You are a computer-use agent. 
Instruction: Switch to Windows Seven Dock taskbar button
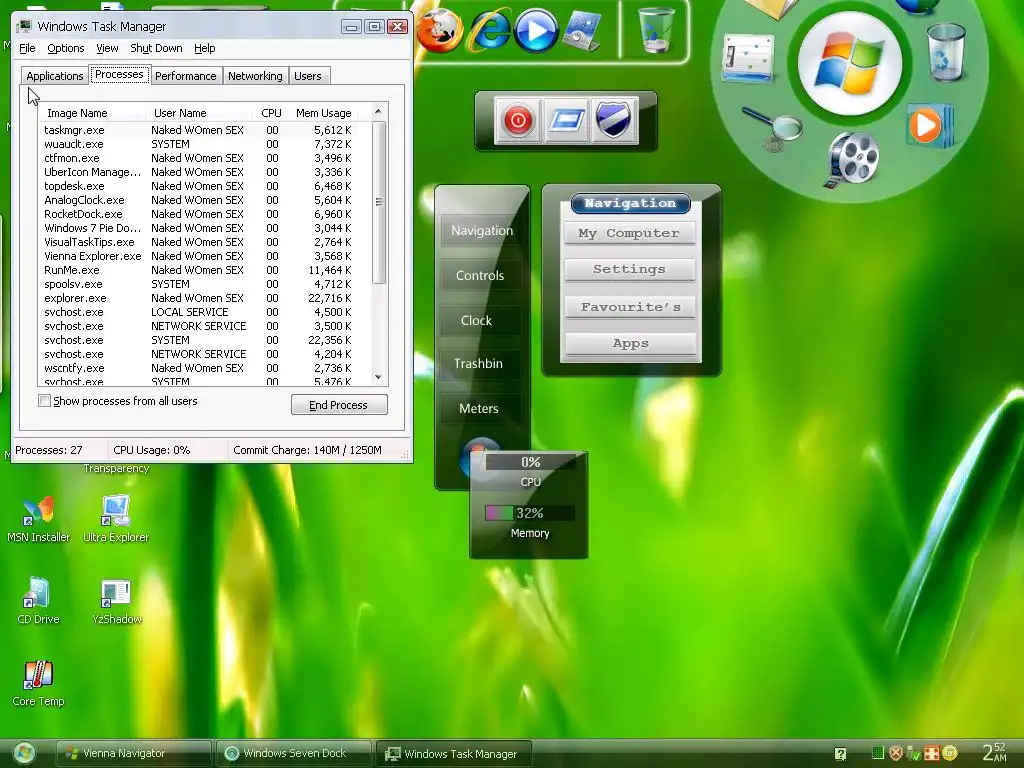click(x=293, y=754)
